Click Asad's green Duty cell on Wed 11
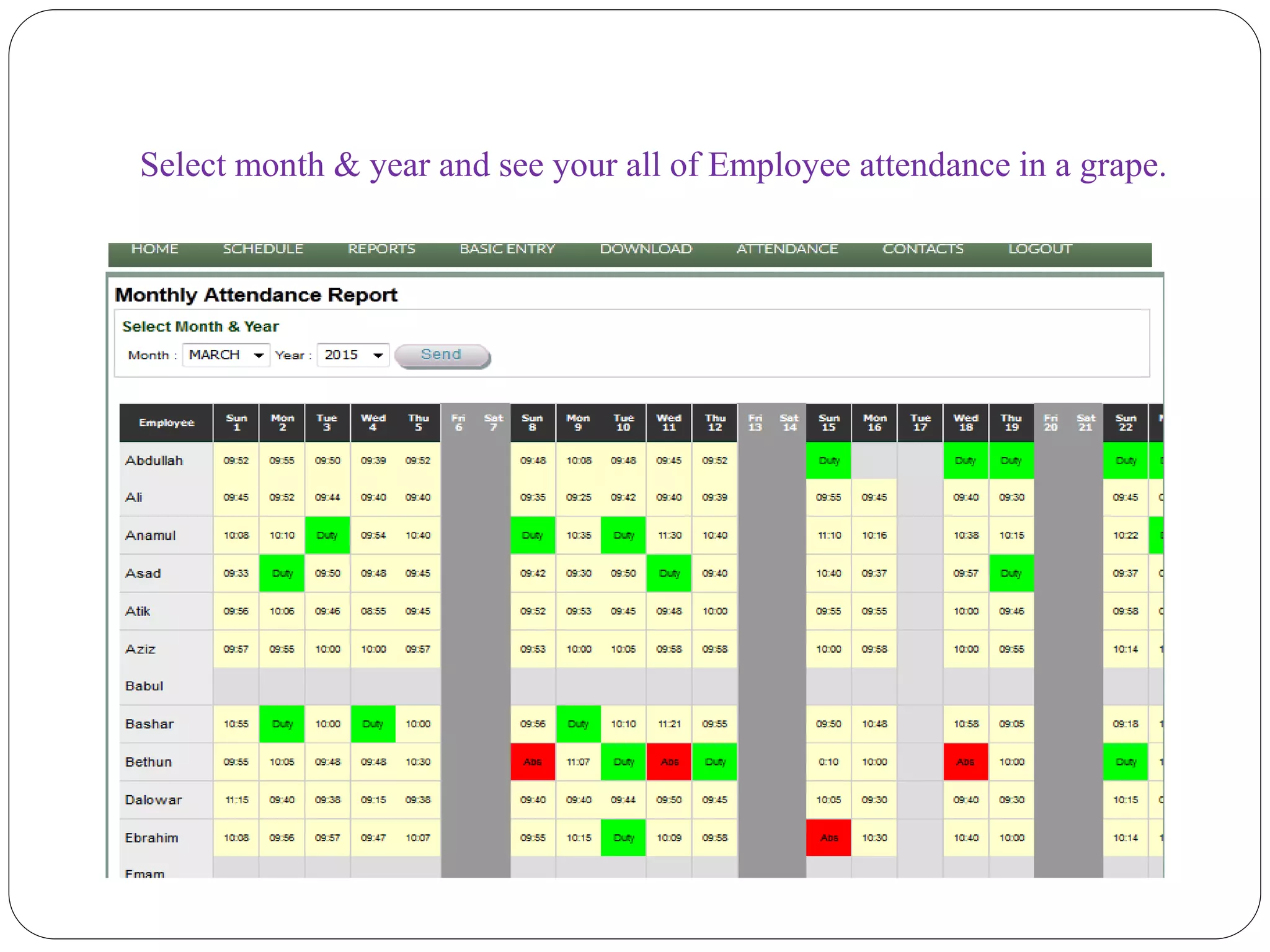Screen dimensions: 1270x952 pos(669,573)
